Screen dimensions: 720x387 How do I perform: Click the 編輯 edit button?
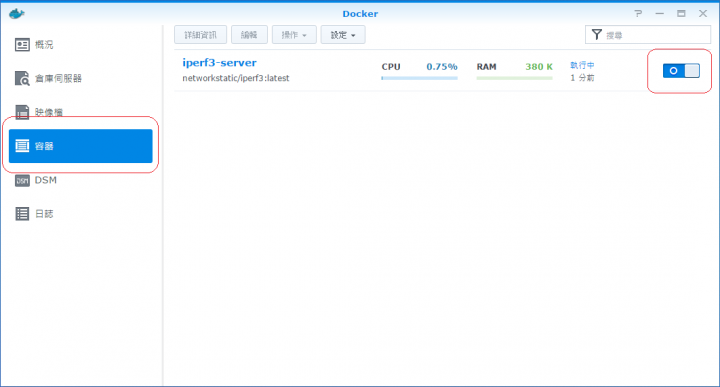[249, 35]
